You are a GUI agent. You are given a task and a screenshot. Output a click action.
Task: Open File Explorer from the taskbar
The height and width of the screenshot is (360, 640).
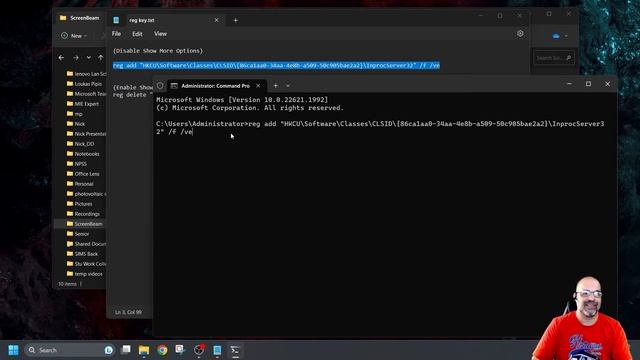(144, 350)
